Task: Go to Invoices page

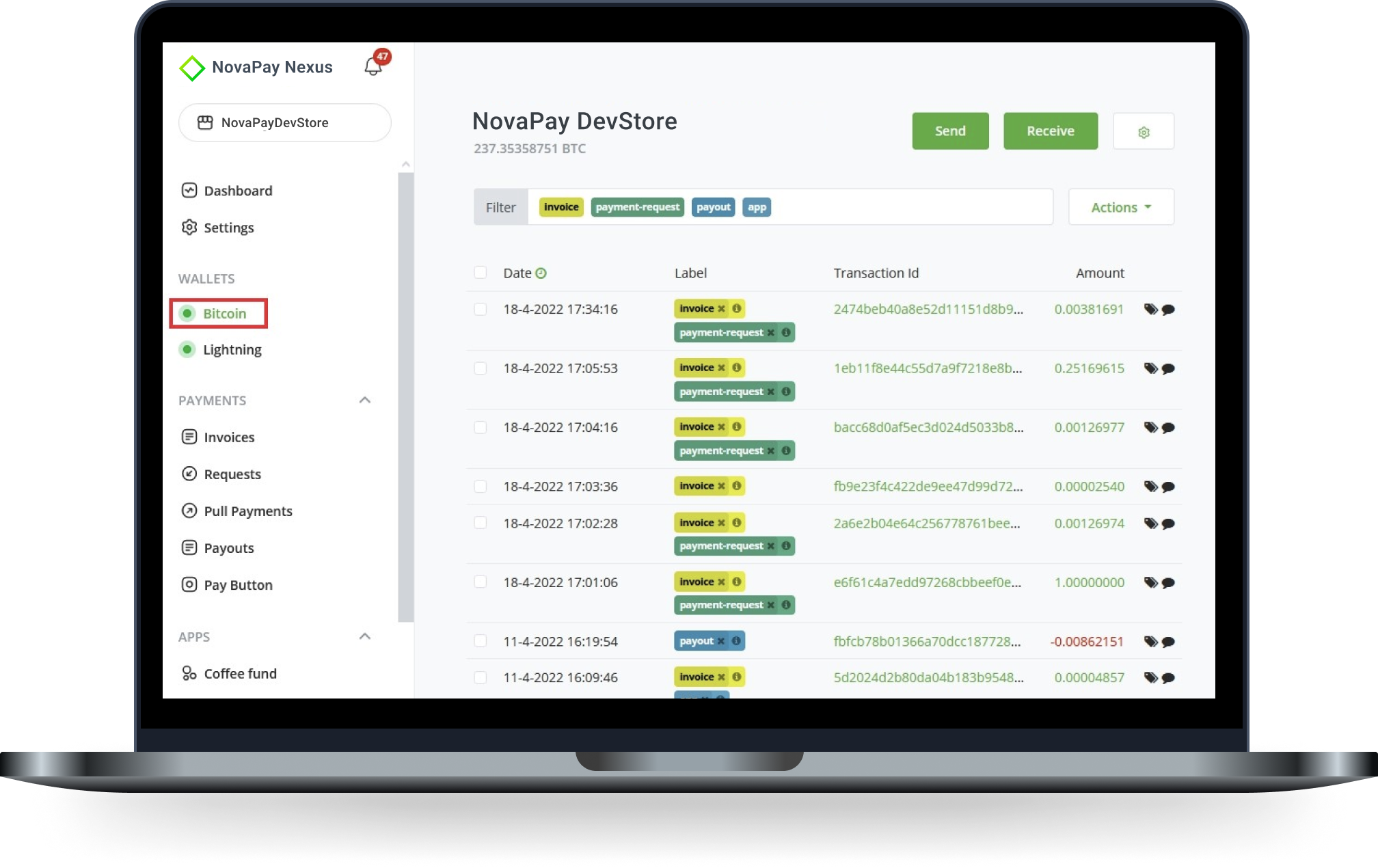Action: click(218, 437)
